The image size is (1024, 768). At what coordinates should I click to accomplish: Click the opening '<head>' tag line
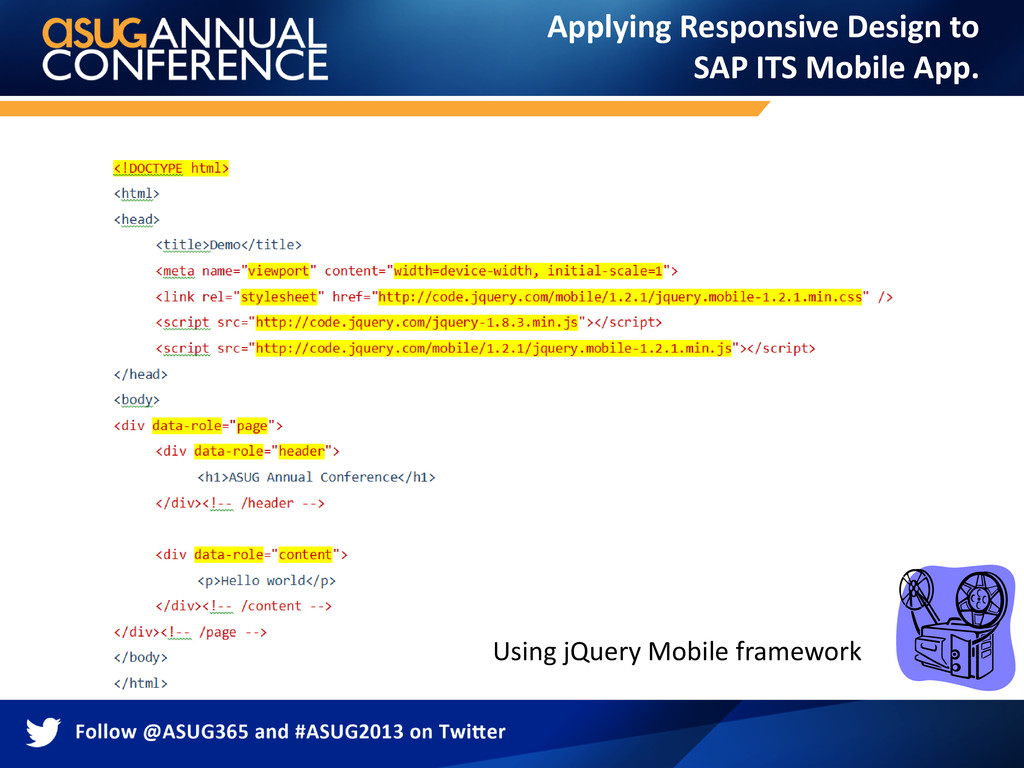pyautogui.click(x=136, y=219)
